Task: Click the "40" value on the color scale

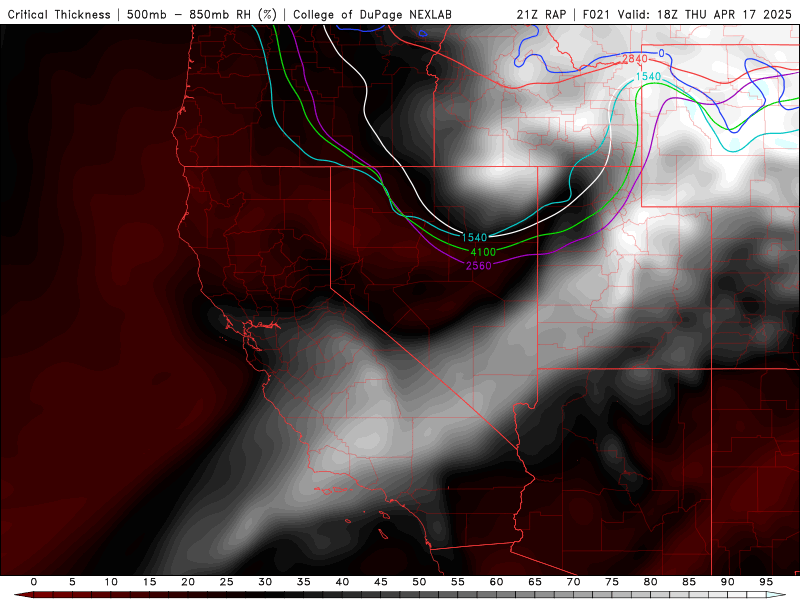Action: pos(342,582)
